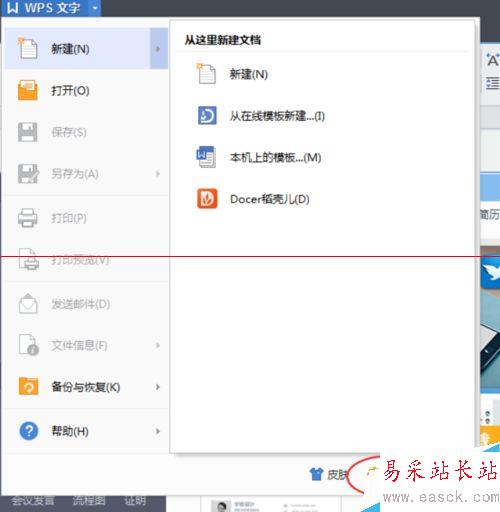Click the 从这里新建文档 heading text
The image size is (500, 512).
[x=223, y=40]
